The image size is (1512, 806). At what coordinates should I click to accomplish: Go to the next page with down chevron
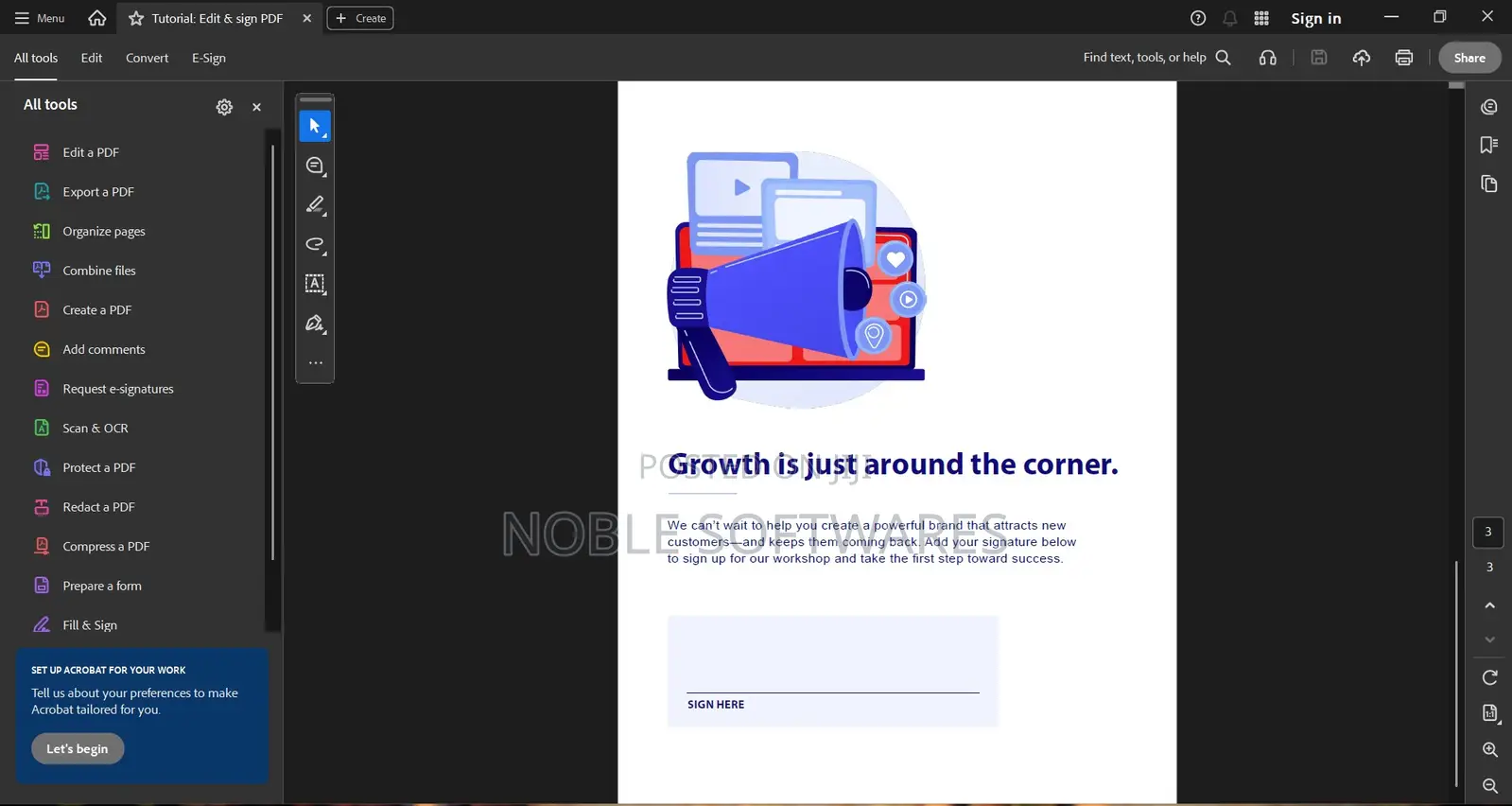1489,640
